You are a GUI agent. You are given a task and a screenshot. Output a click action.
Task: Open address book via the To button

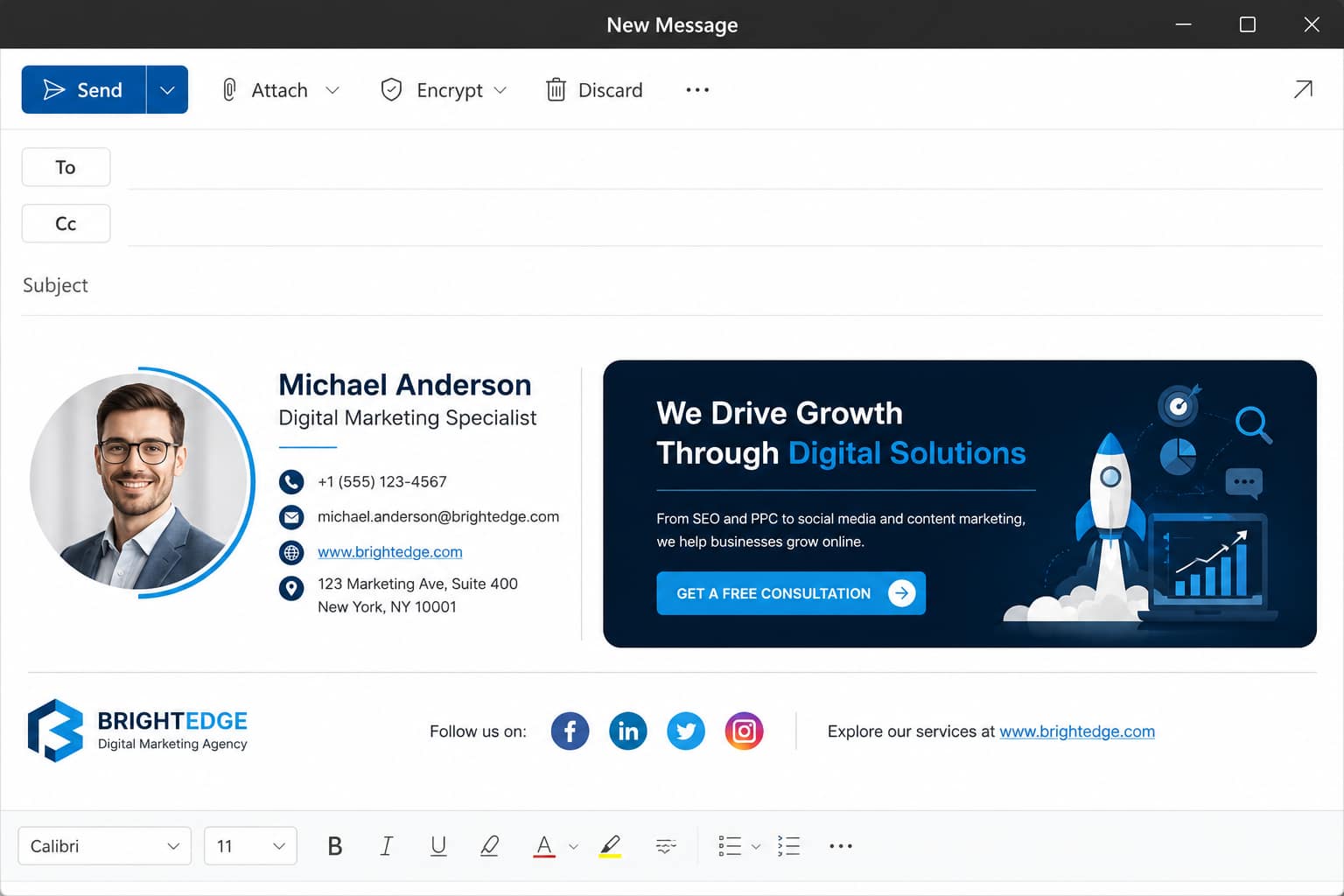click(x=66, y=167)
